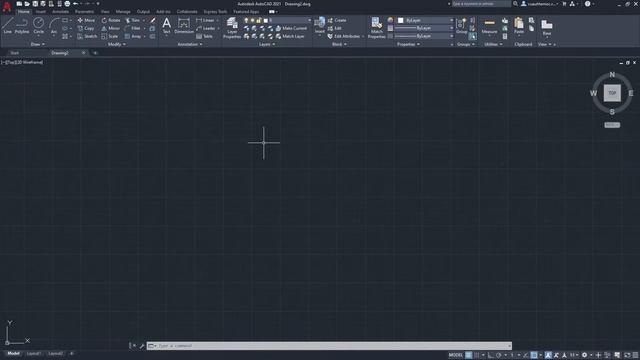Screen dimensions: 640x360
Task: Switch to the Start file tab
Action: pos(15,53)
